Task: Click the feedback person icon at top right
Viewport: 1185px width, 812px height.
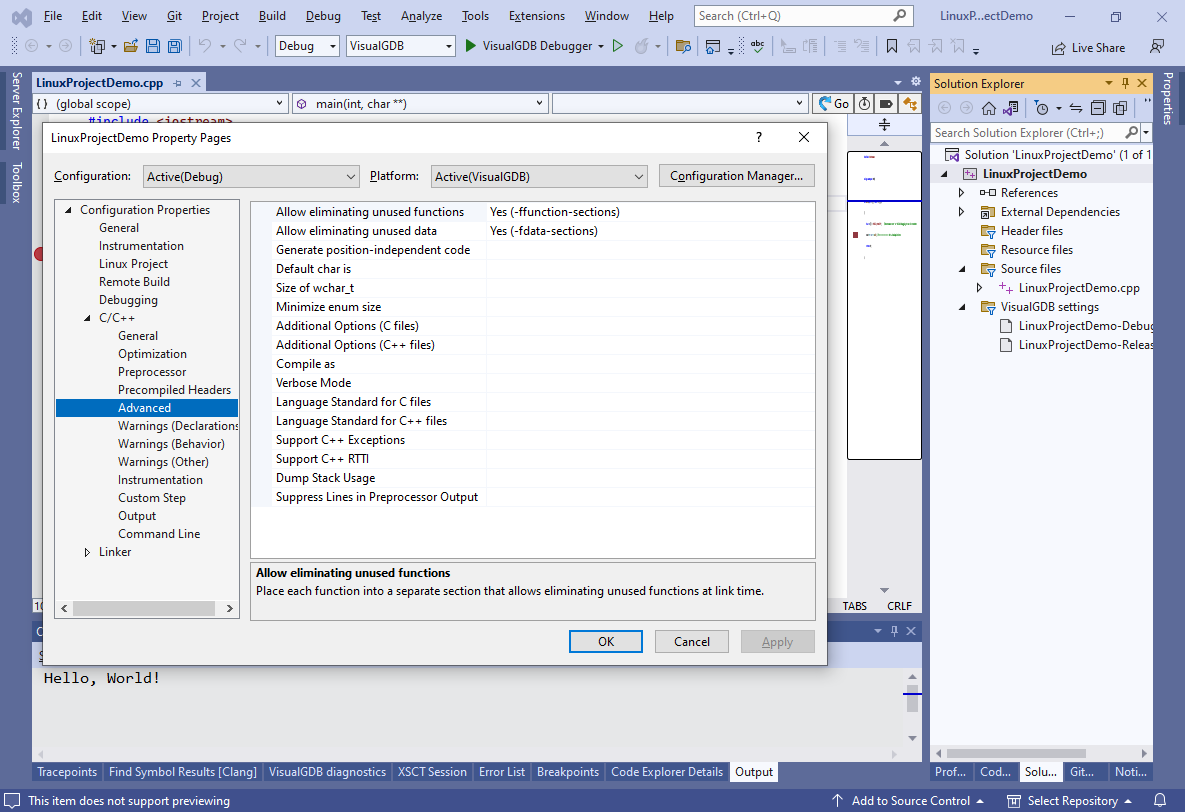Action: 1157,47
